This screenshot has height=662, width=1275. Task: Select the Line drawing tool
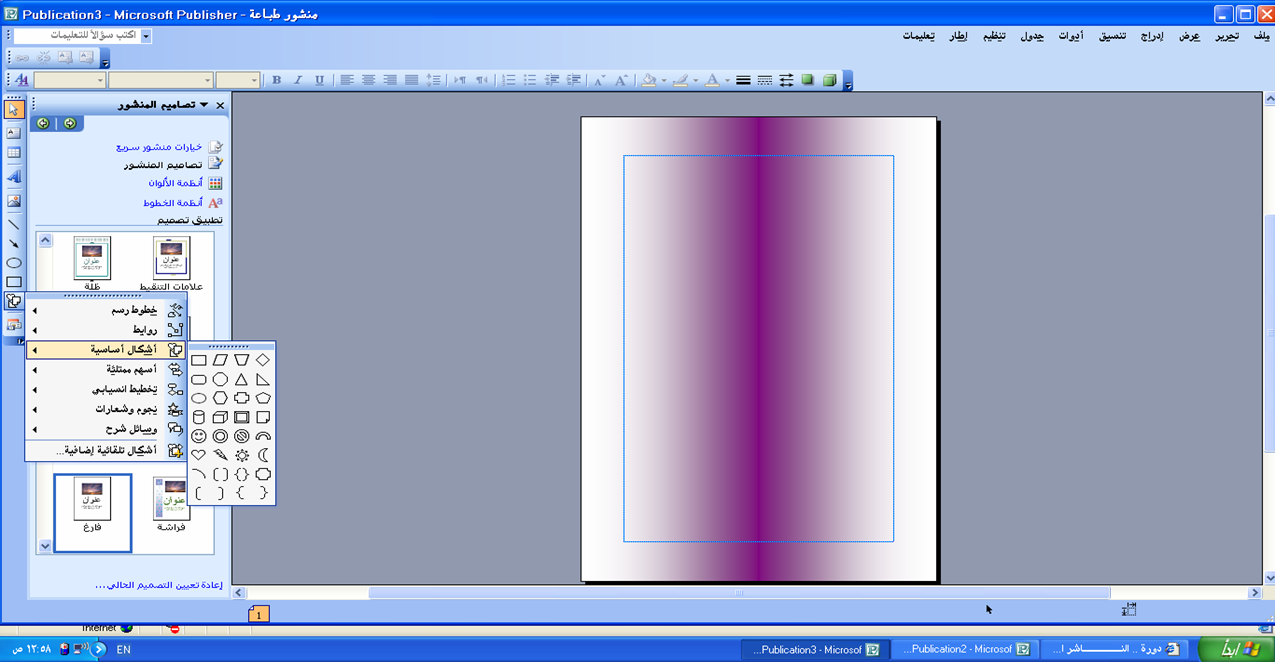14,224
